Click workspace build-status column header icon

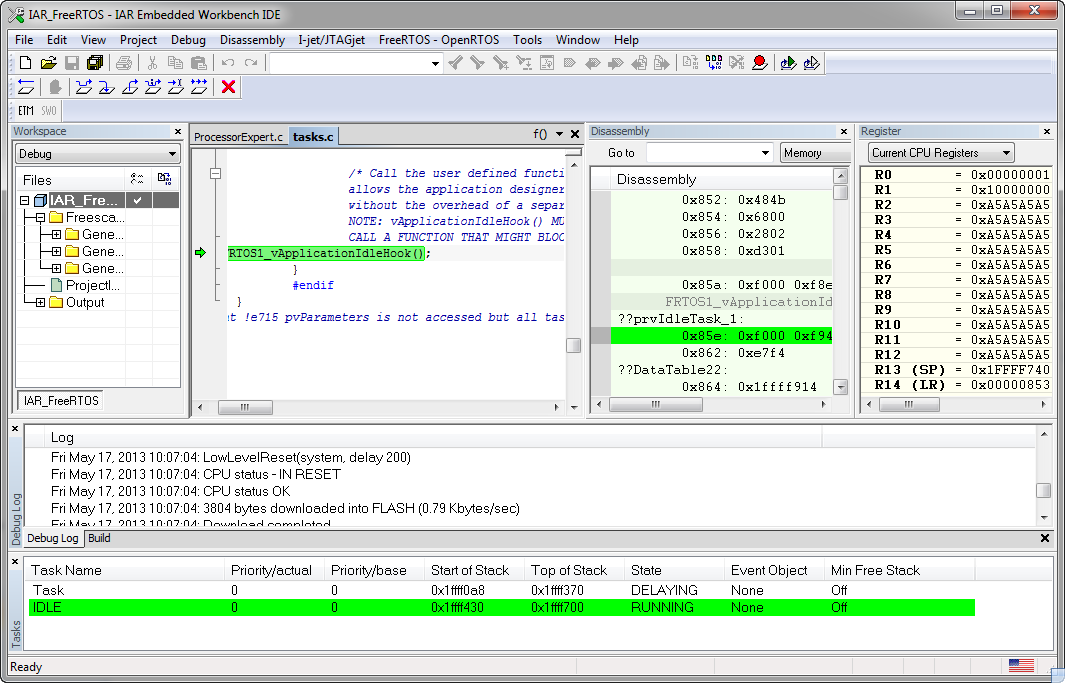pyautogui.click(x=164, y=179)
